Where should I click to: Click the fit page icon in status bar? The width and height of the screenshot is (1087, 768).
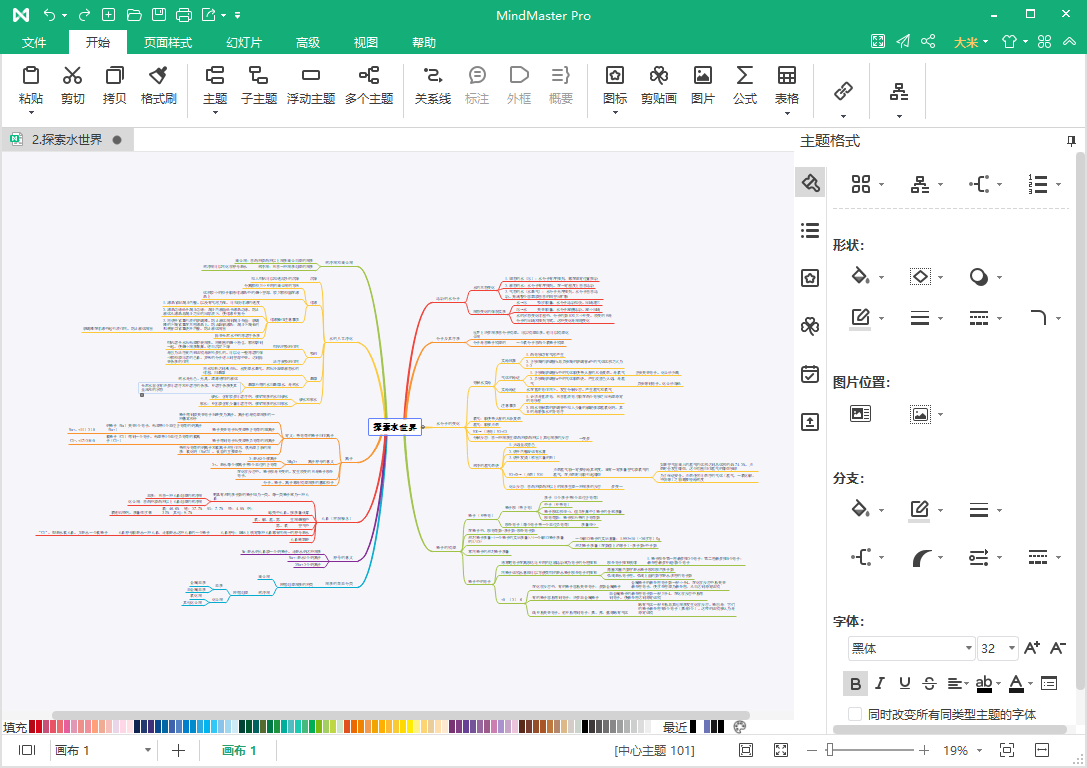point(746,750)
